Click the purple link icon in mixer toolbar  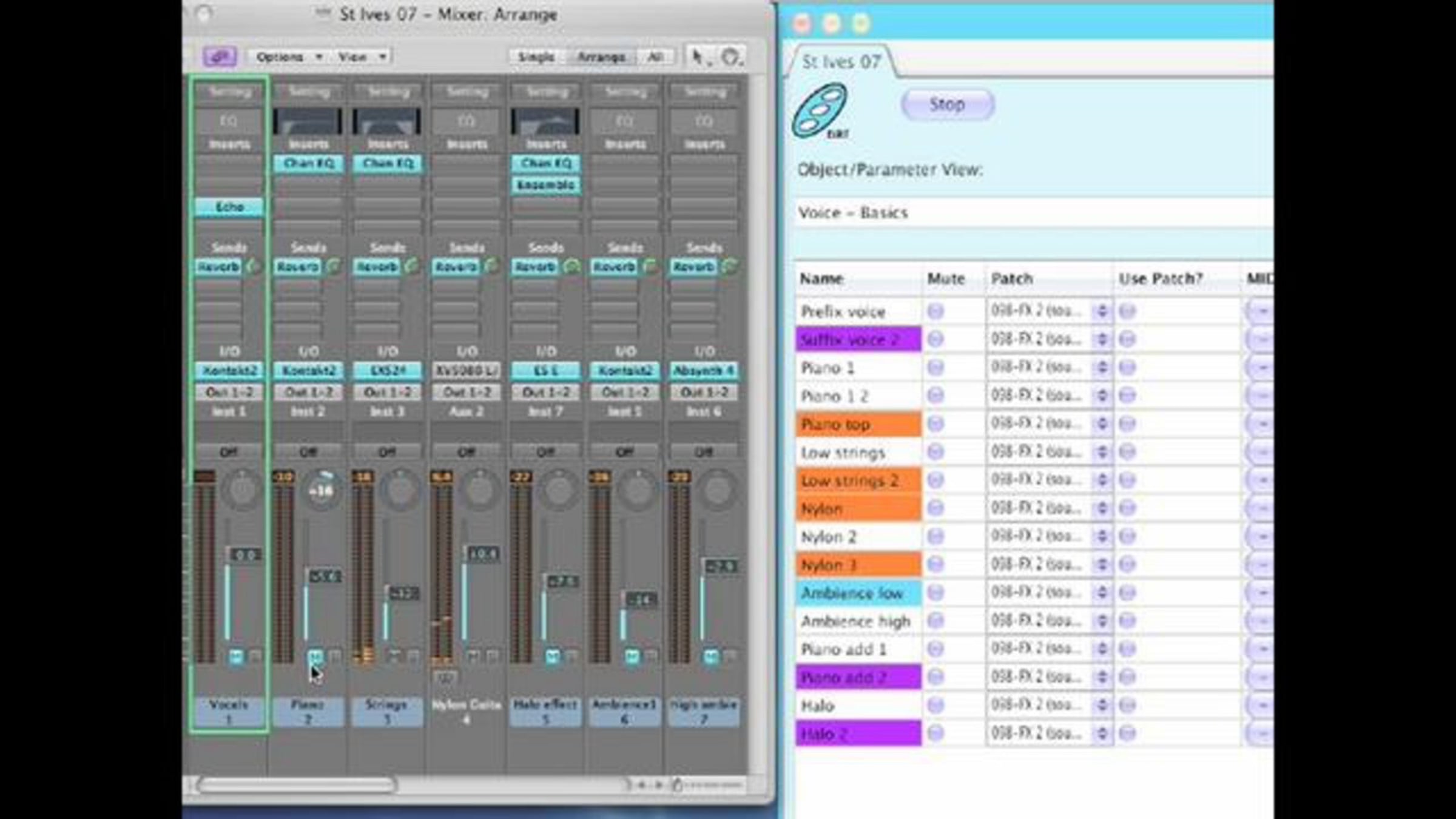click(x=219, y=57)
